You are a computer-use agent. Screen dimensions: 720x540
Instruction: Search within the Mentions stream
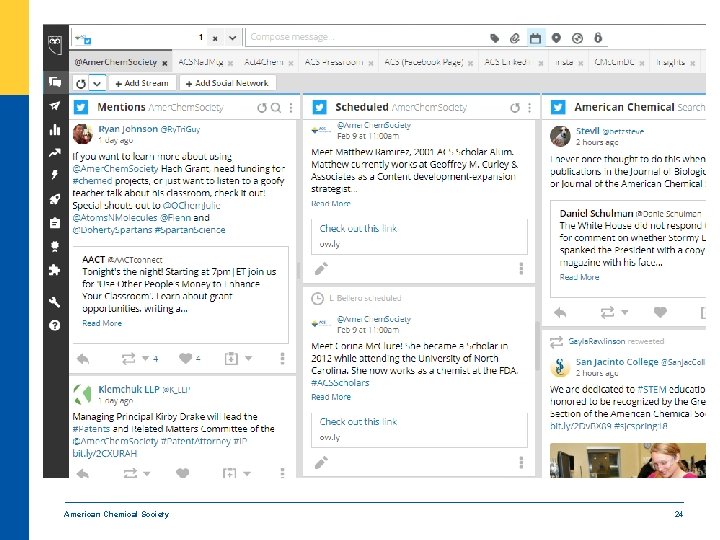(x=276, y=107)
